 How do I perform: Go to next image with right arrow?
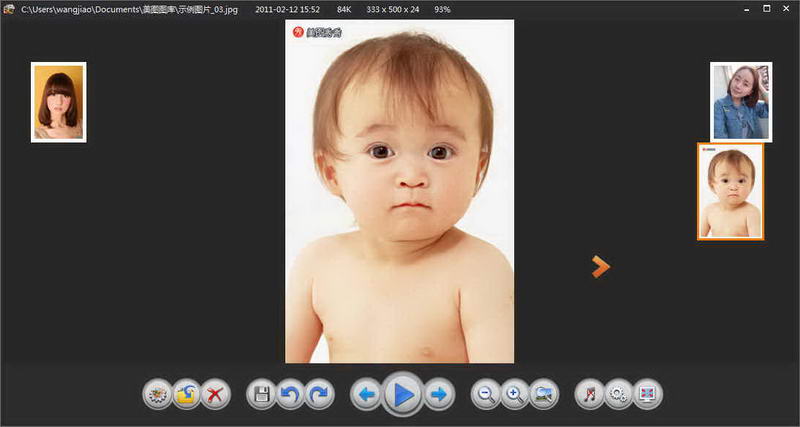[439, 394]
